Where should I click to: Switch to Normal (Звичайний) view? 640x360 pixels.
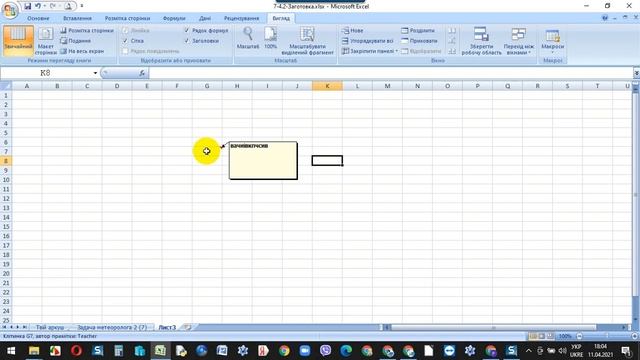pyautogui.click(x=18, y=40)
